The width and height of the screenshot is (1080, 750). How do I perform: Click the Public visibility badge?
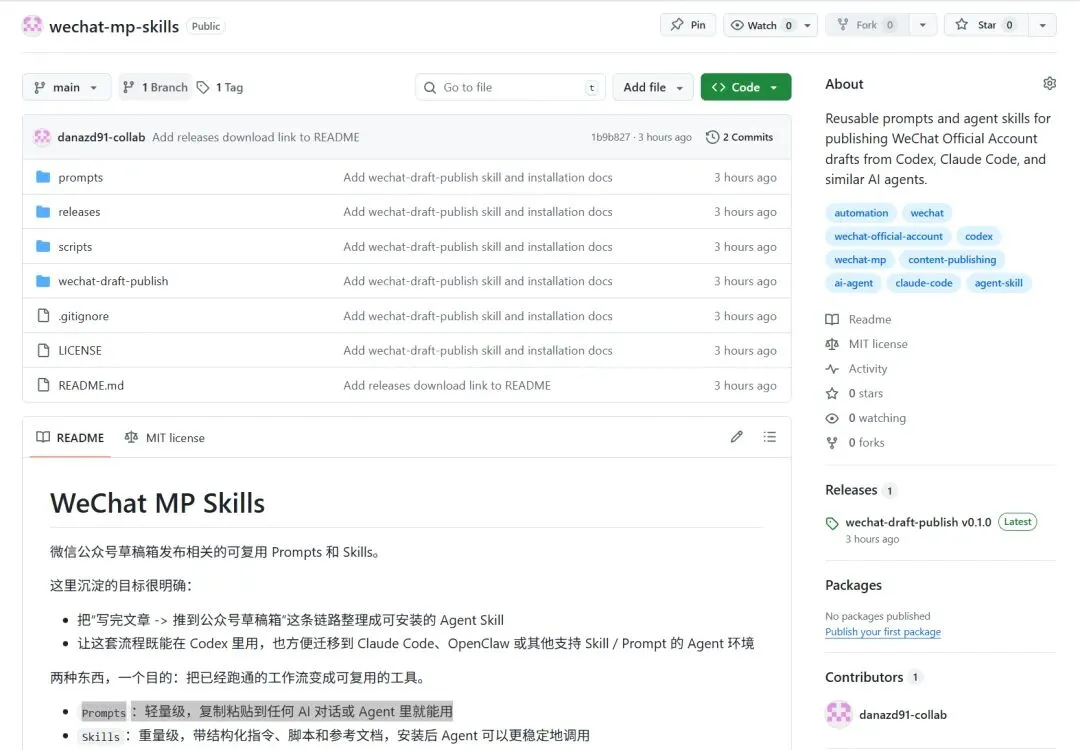click(205, 26)
